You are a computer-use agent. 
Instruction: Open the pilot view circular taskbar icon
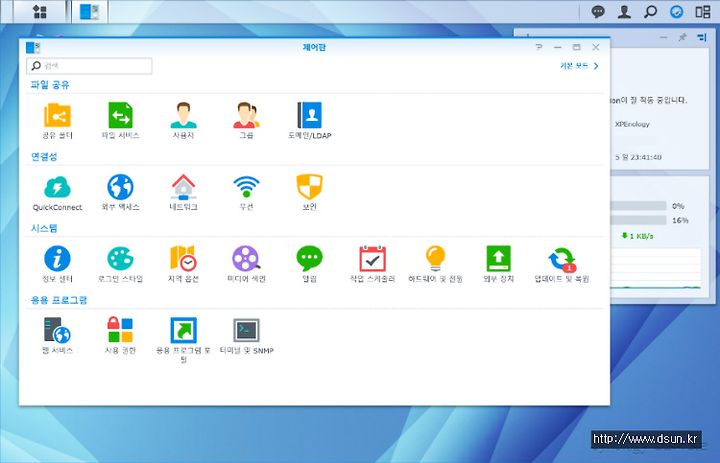676,11
